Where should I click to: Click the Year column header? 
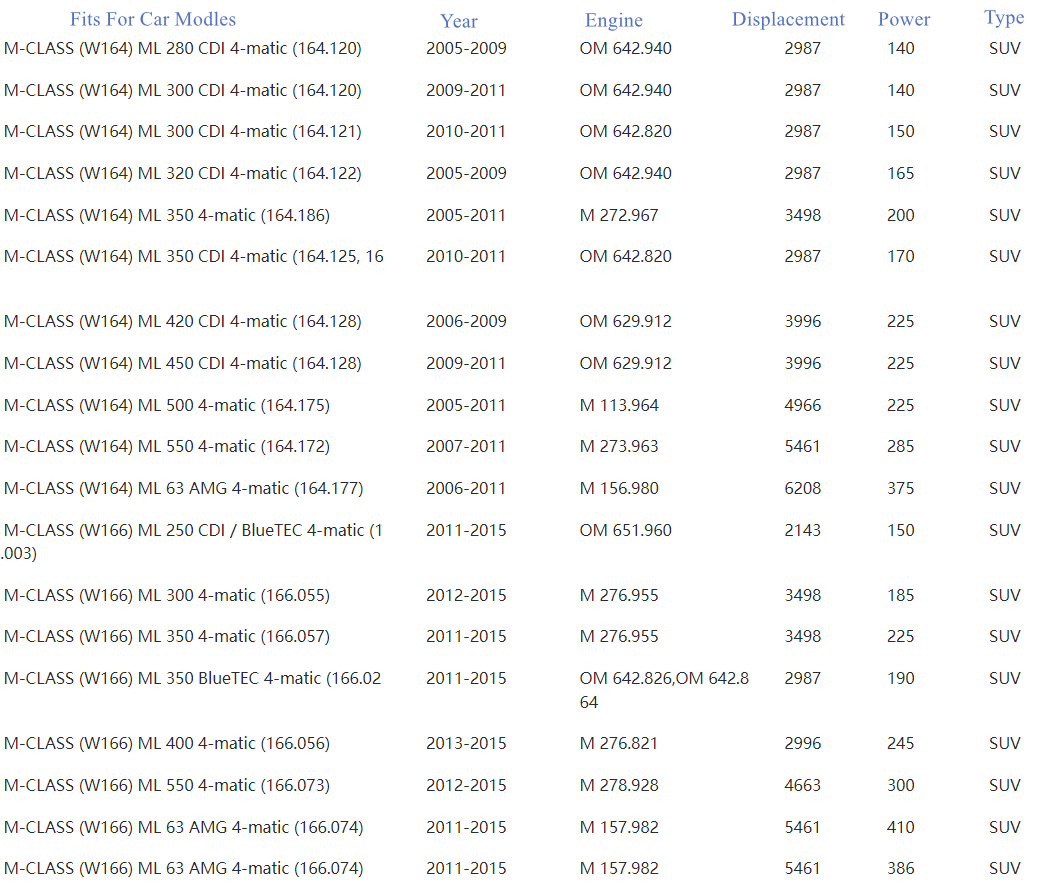(459, 21)
